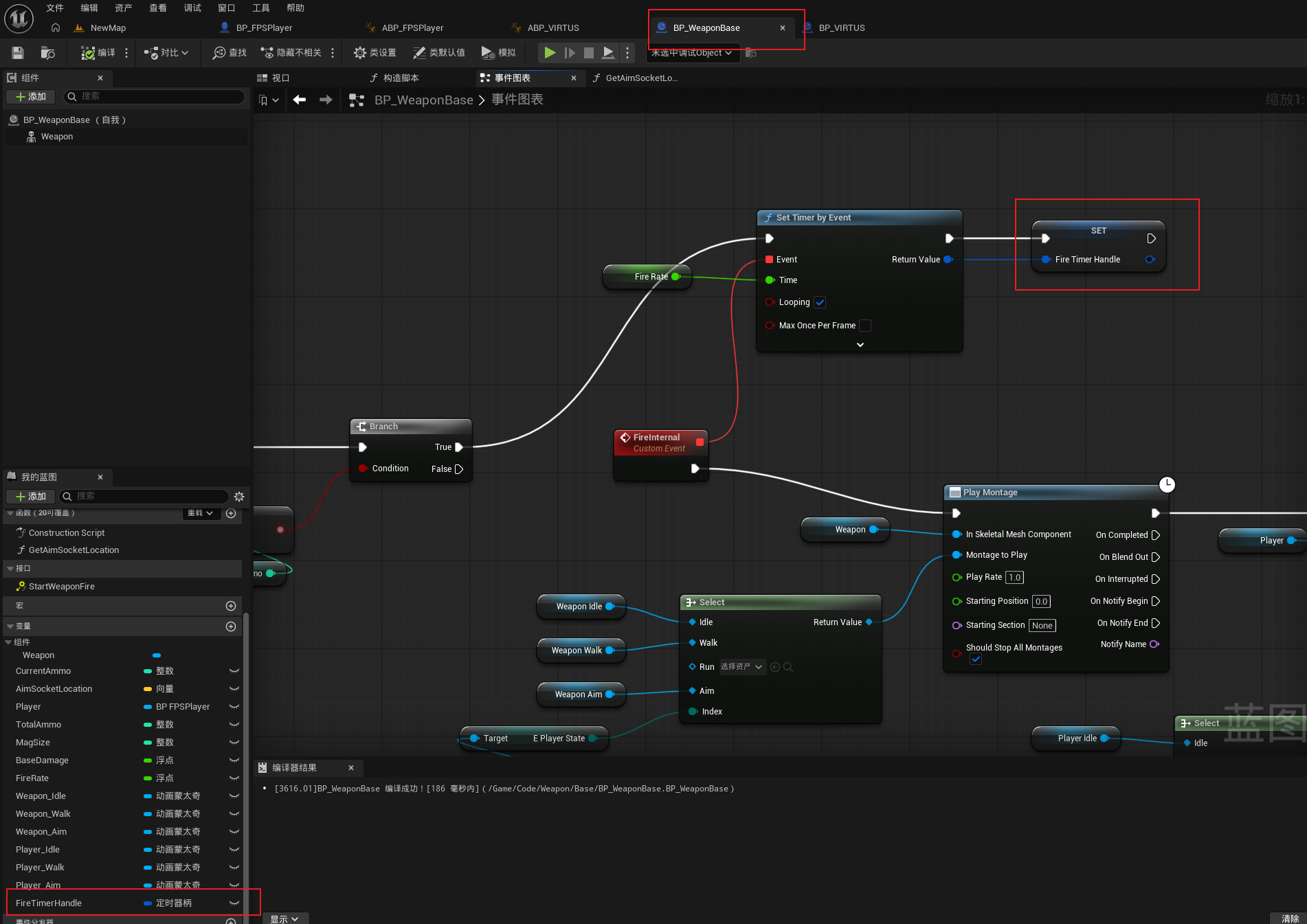This screenshot has width=1307, height=924.
Task: Close the BP_WeaponBase tab
Action: (783, 28)
